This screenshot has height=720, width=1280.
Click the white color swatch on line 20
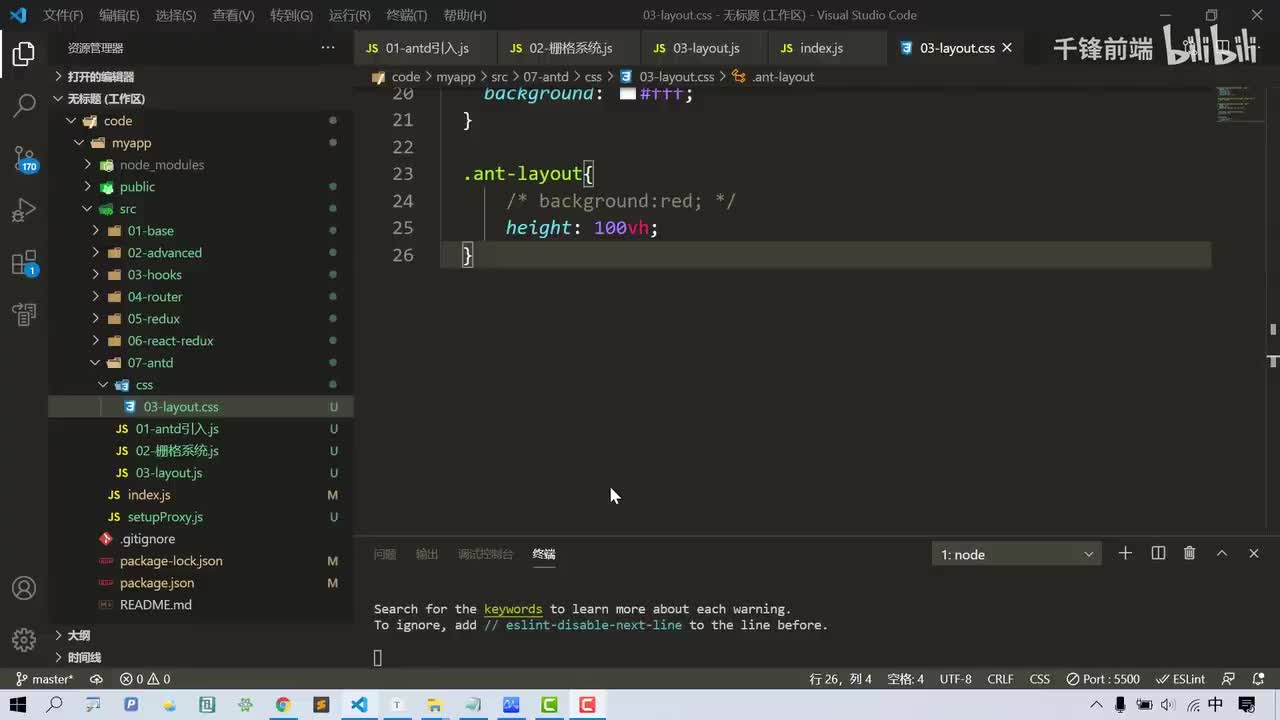coord(628,93)
